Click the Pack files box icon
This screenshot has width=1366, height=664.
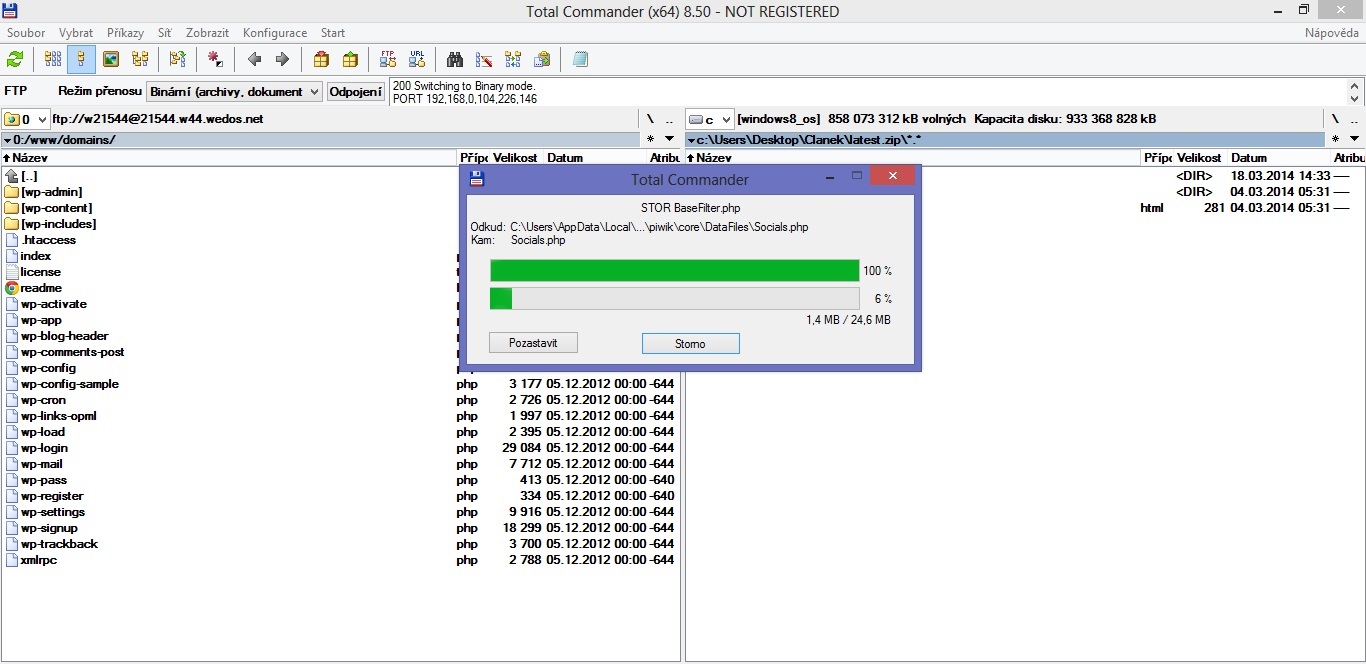coord(321,59)
